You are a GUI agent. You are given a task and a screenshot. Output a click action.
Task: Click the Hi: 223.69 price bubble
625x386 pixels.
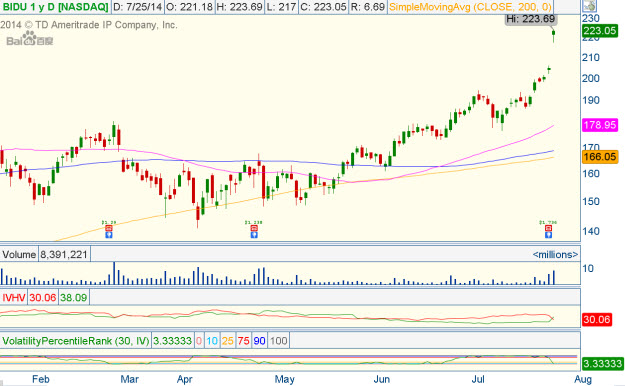click(x=531, y=19)
